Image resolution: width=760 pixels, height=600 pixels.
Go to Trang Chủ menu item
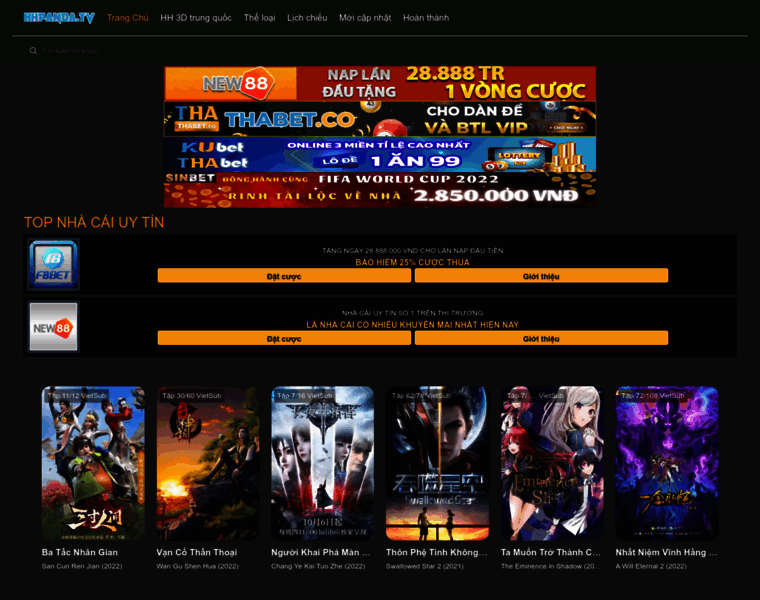point(127,18)
